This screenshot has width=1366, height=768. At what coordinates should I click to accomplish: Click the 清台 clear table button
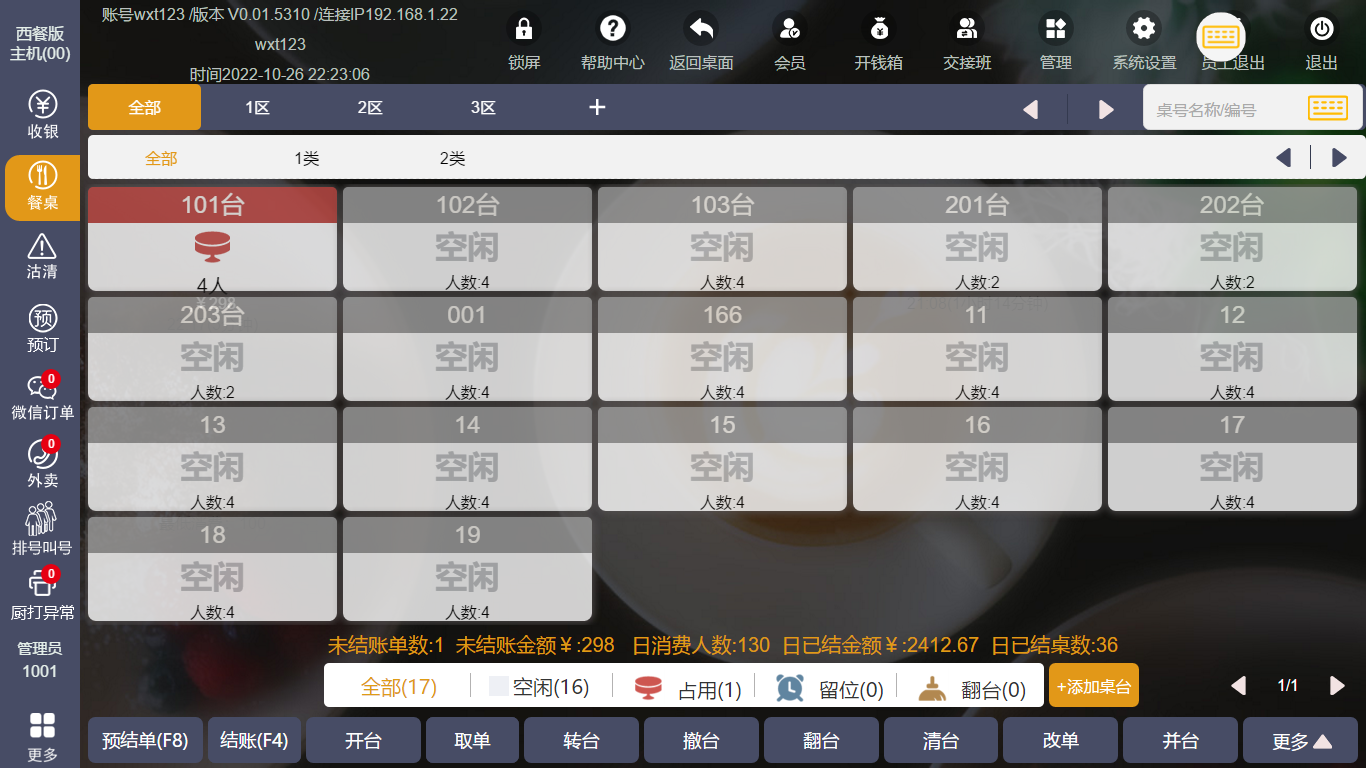click(940, 741)
